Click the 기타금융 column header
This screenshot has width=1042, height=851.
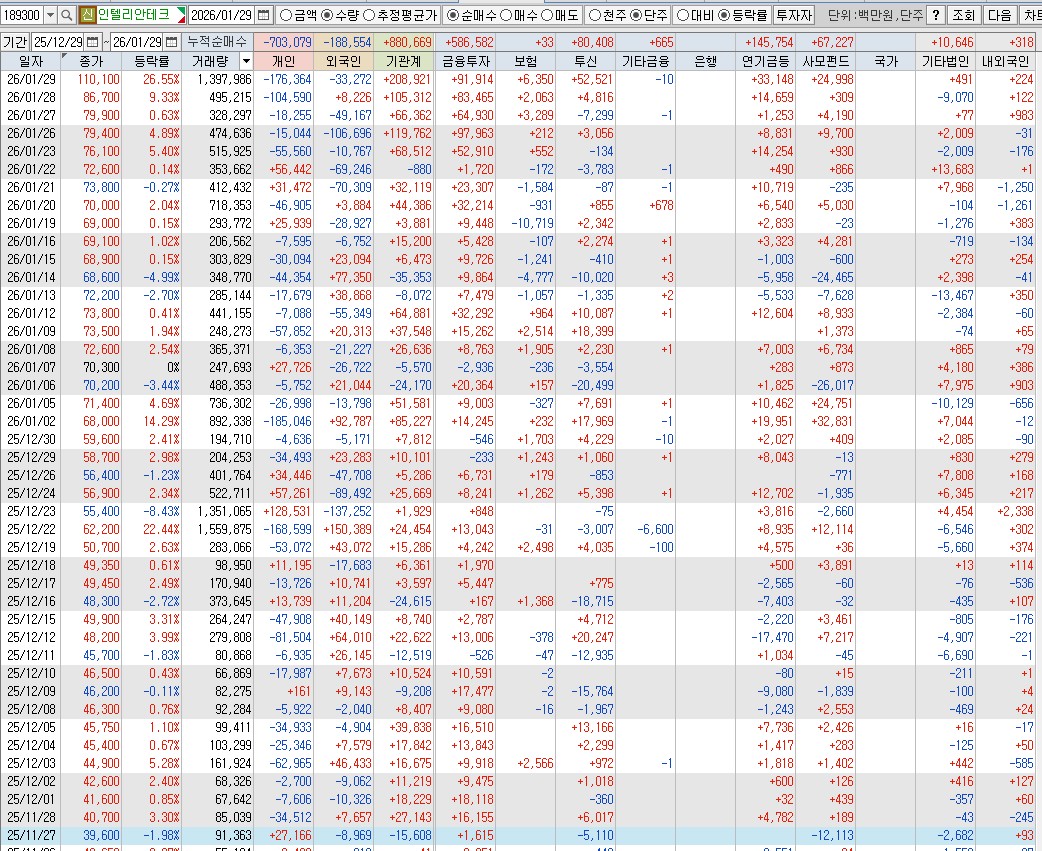(645, 62)
